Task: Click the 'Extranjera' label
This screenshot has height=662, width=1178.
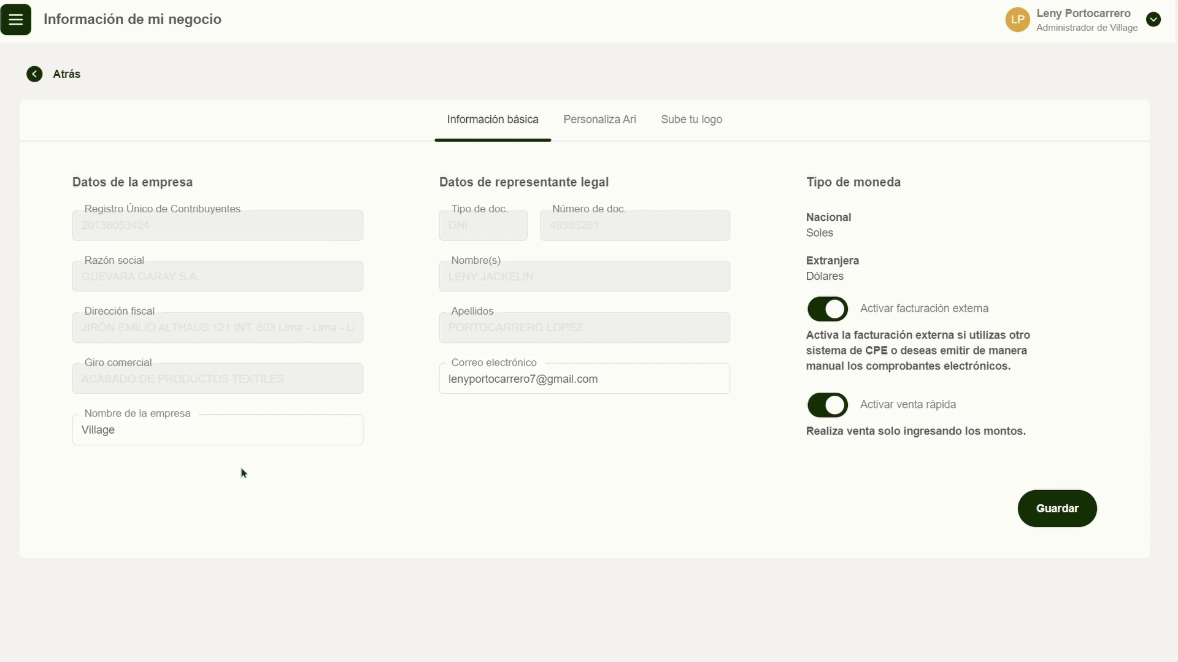Action: [832, 261]
